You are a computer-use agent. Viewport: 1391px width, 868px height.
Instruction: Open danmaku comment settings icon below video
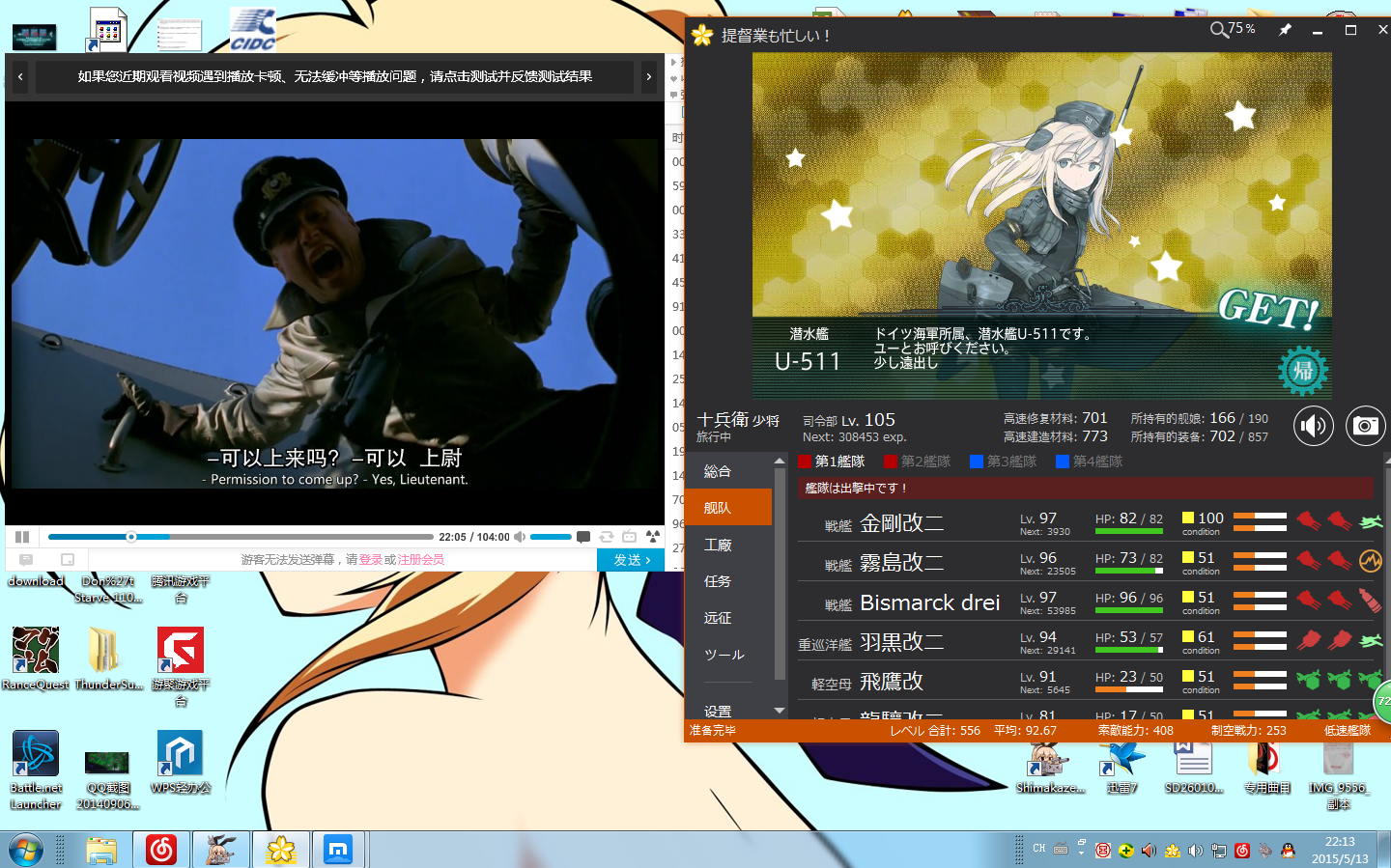coord(26,560)
